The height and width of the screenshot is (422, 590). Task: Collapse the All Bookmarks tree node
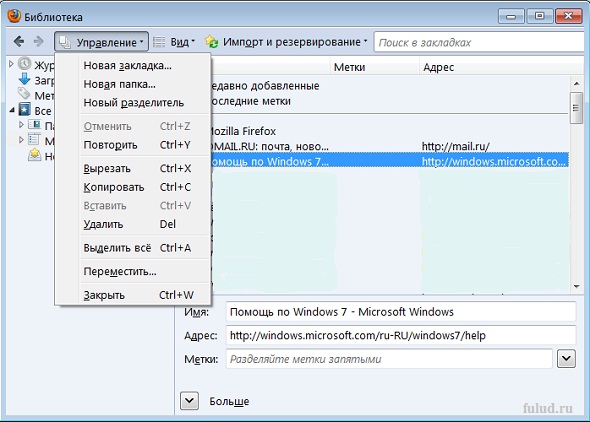click(x=12, y=110)
